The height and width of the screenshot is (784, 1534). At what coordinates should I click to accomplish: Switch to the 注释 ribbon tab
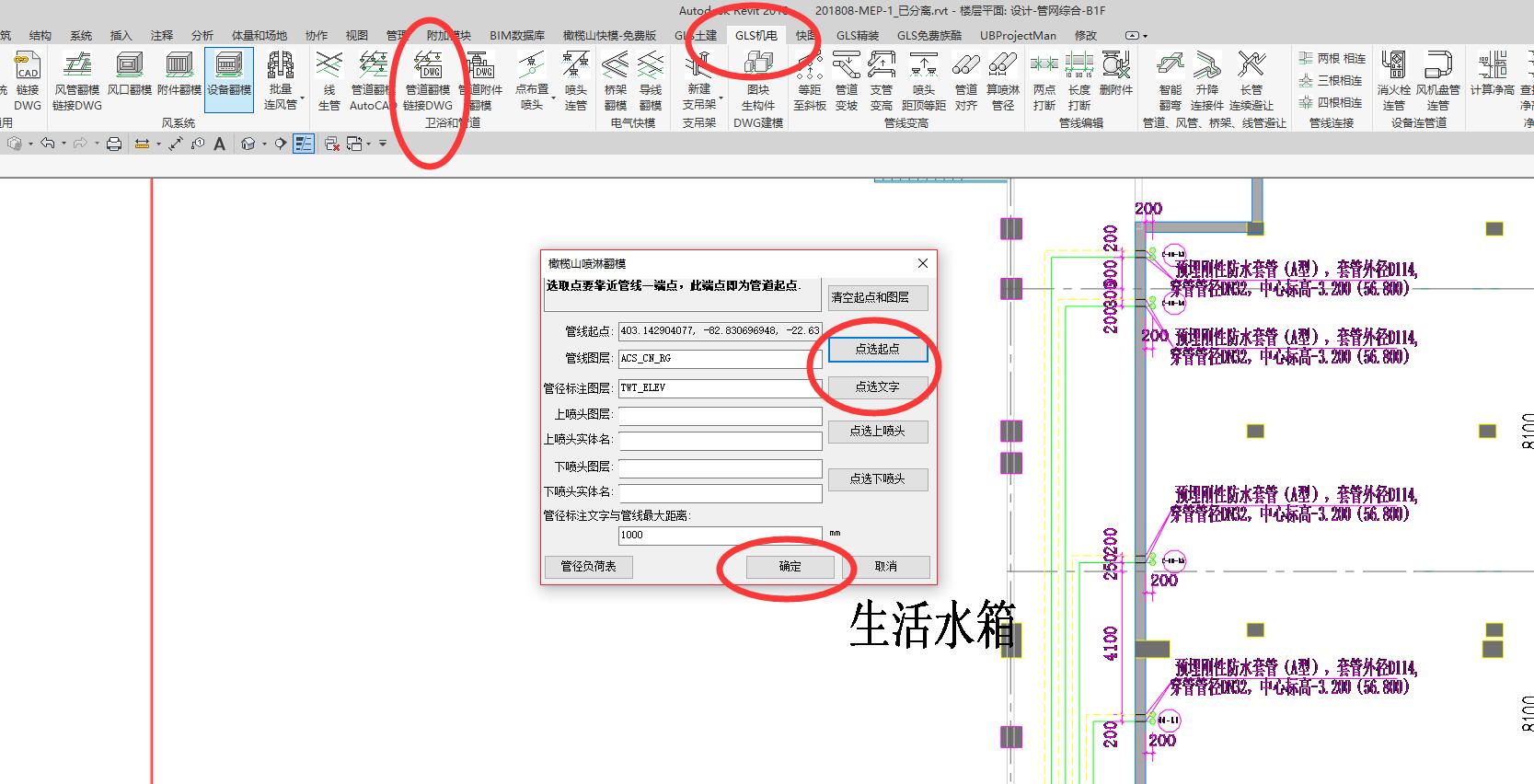[162, 35]
